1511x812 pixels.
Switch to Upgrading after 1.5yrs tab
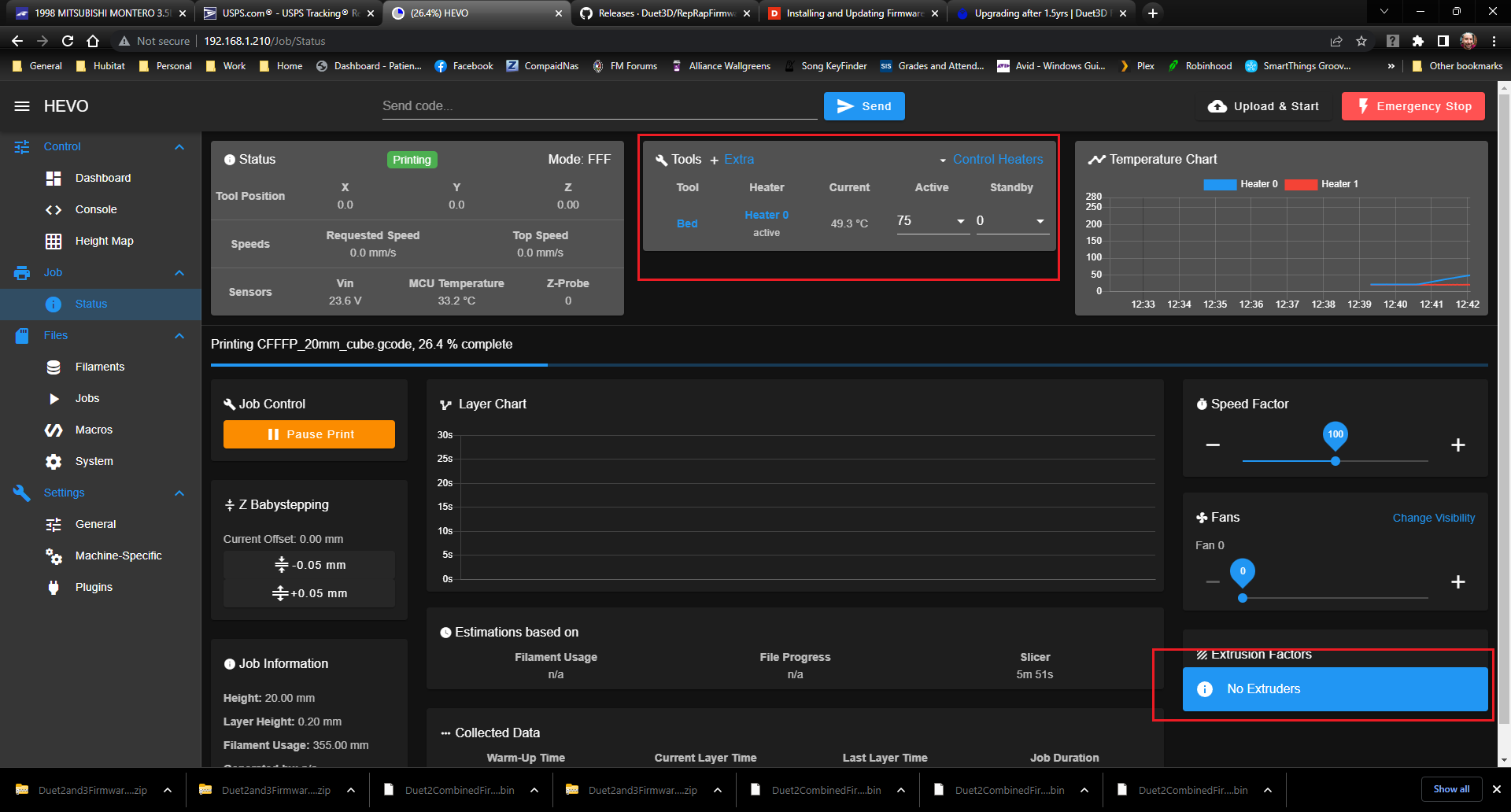coord(1040,13)
